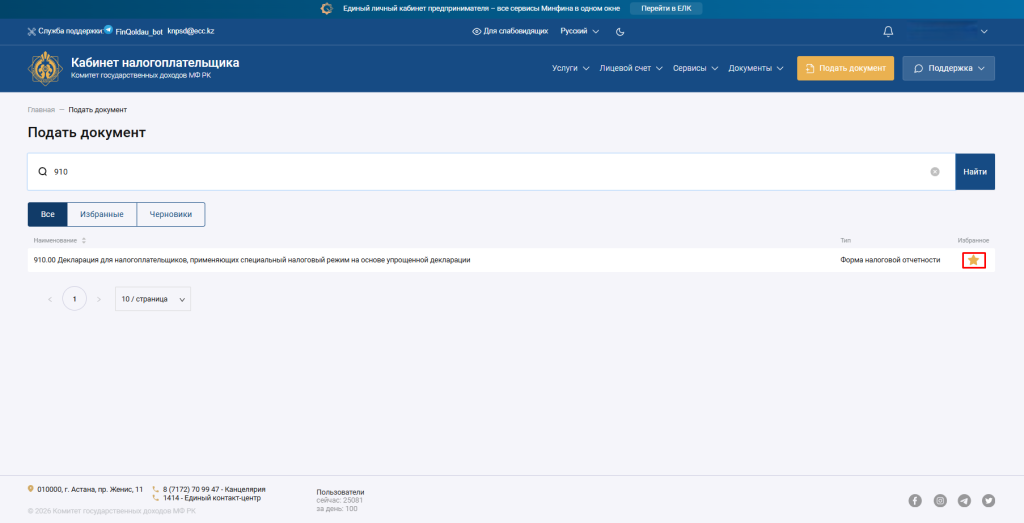This screenshot has width=1024, height=523.
Task: Click the search input field
Action: click(x=480, y=172)
